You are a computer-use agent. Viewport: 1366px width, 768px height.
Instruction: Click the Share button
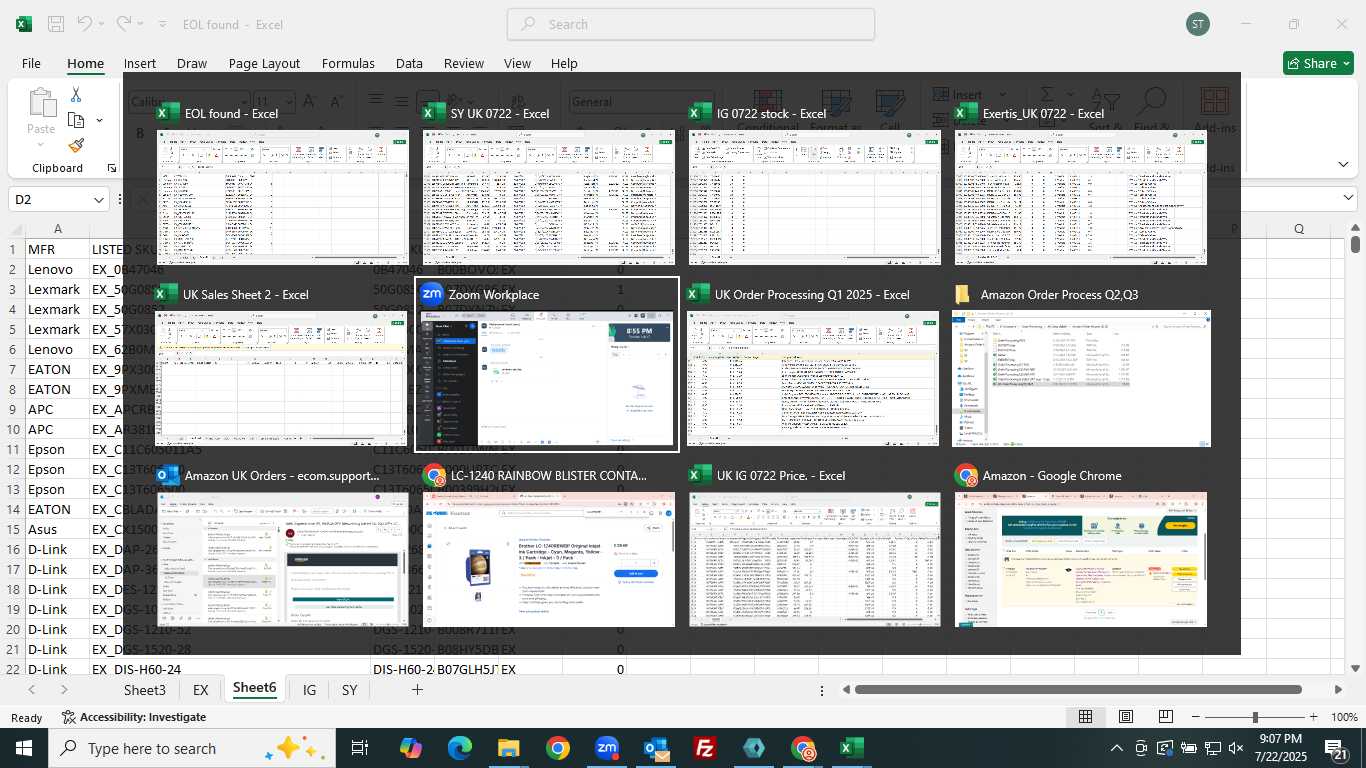(1318, 63)
